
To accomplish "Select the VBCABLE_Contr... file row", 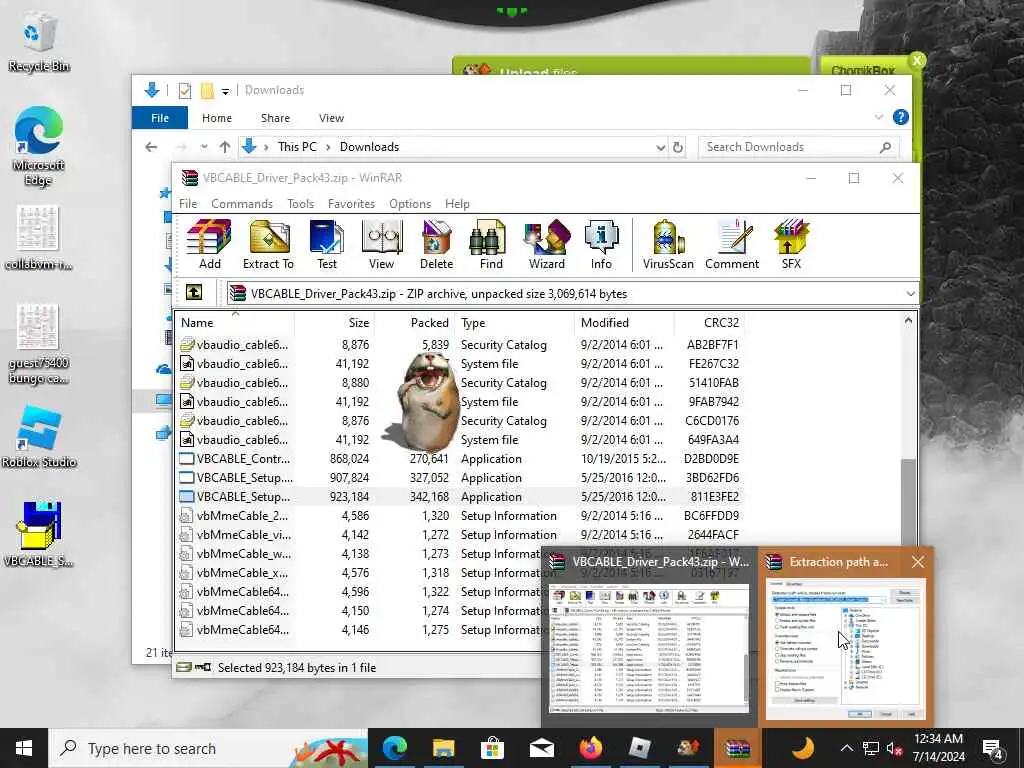I will click(460, 458).
